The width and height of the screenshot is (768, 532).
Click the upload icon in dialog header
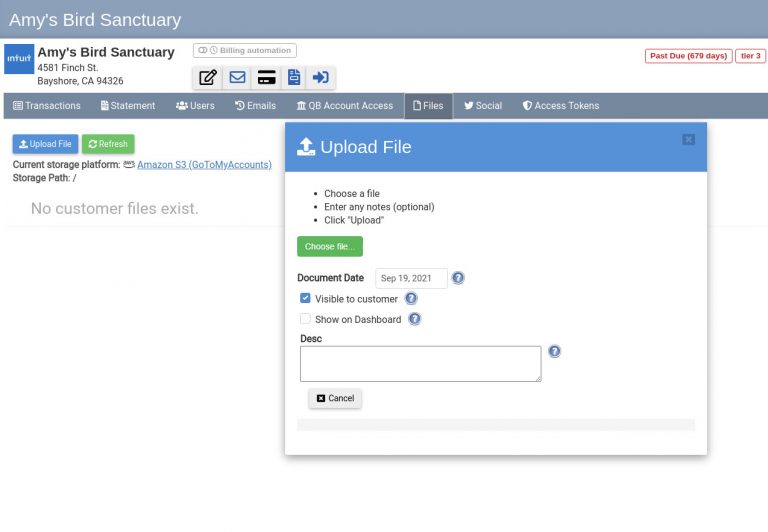tap(306, 146)
